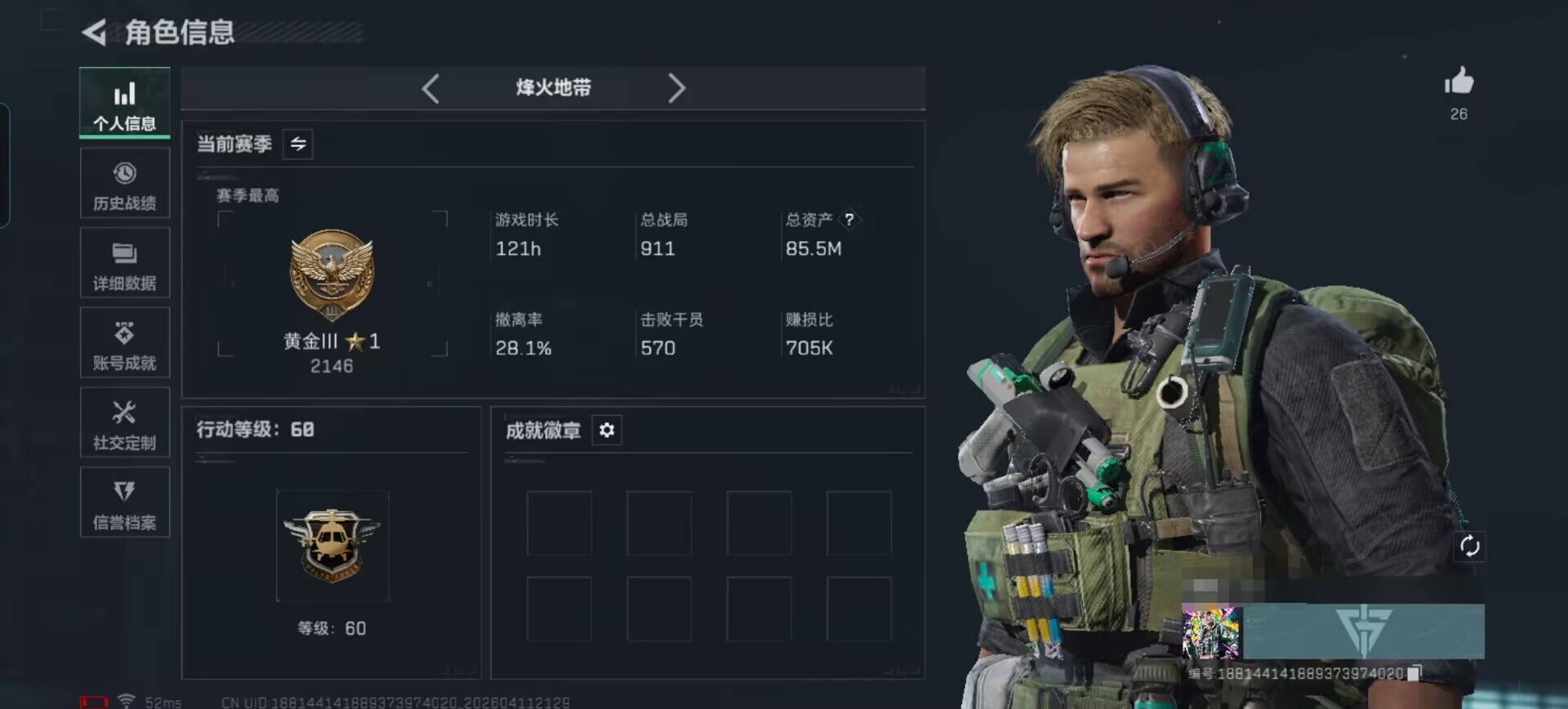Switch to next mode with right chevron
This screenshot has height=709, width=1568.
point(676,88)
